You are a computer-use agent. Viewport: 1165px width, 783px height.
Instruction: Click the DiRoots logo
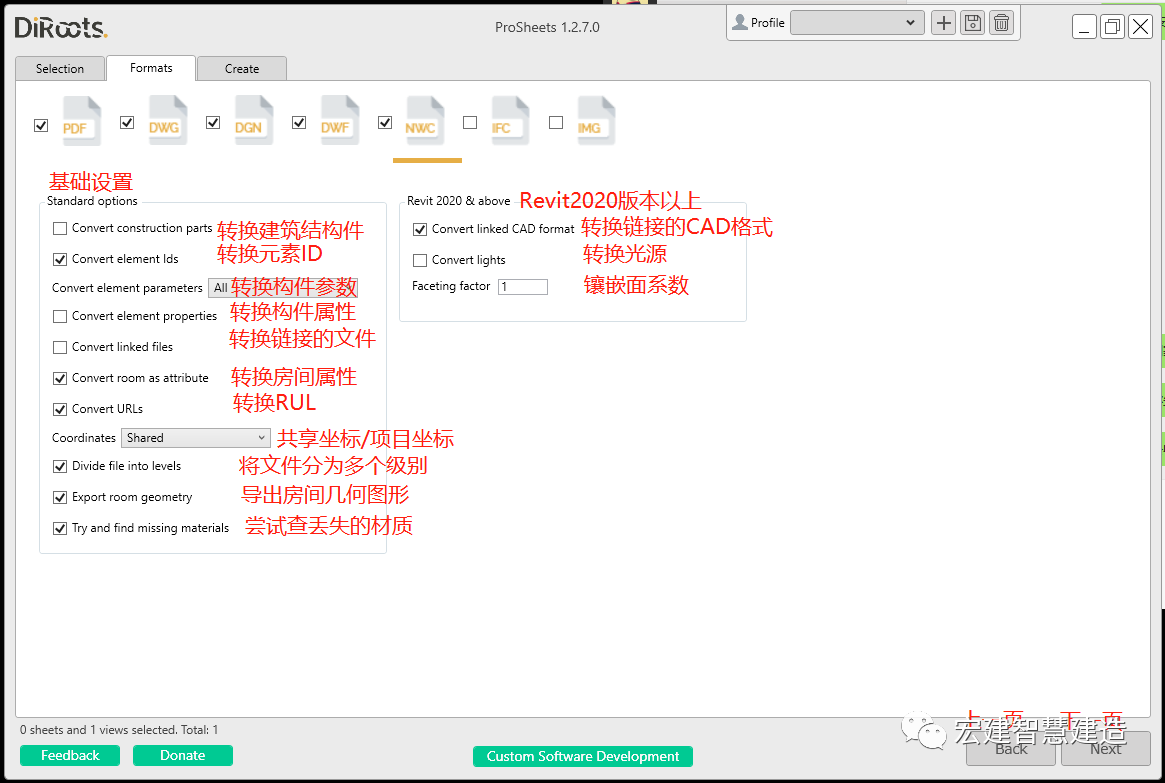(x=61, y=27)
